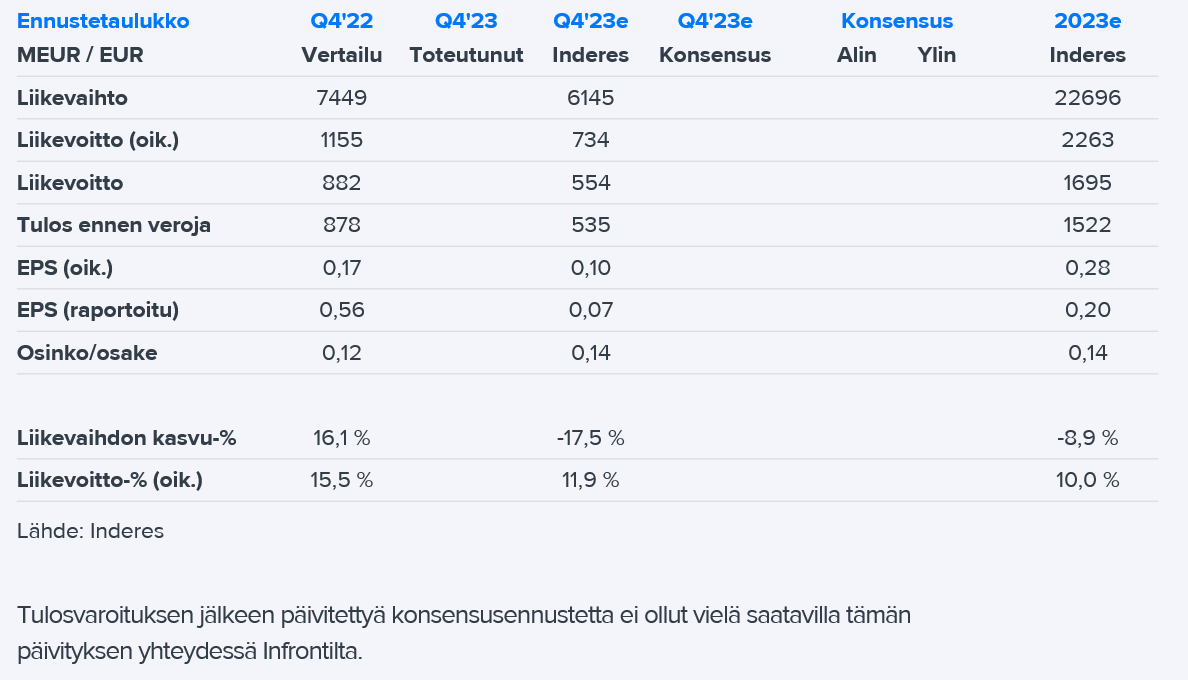
Task: Click the Liikevaihdon kasvu-% row label
Action: click(127, 438)
